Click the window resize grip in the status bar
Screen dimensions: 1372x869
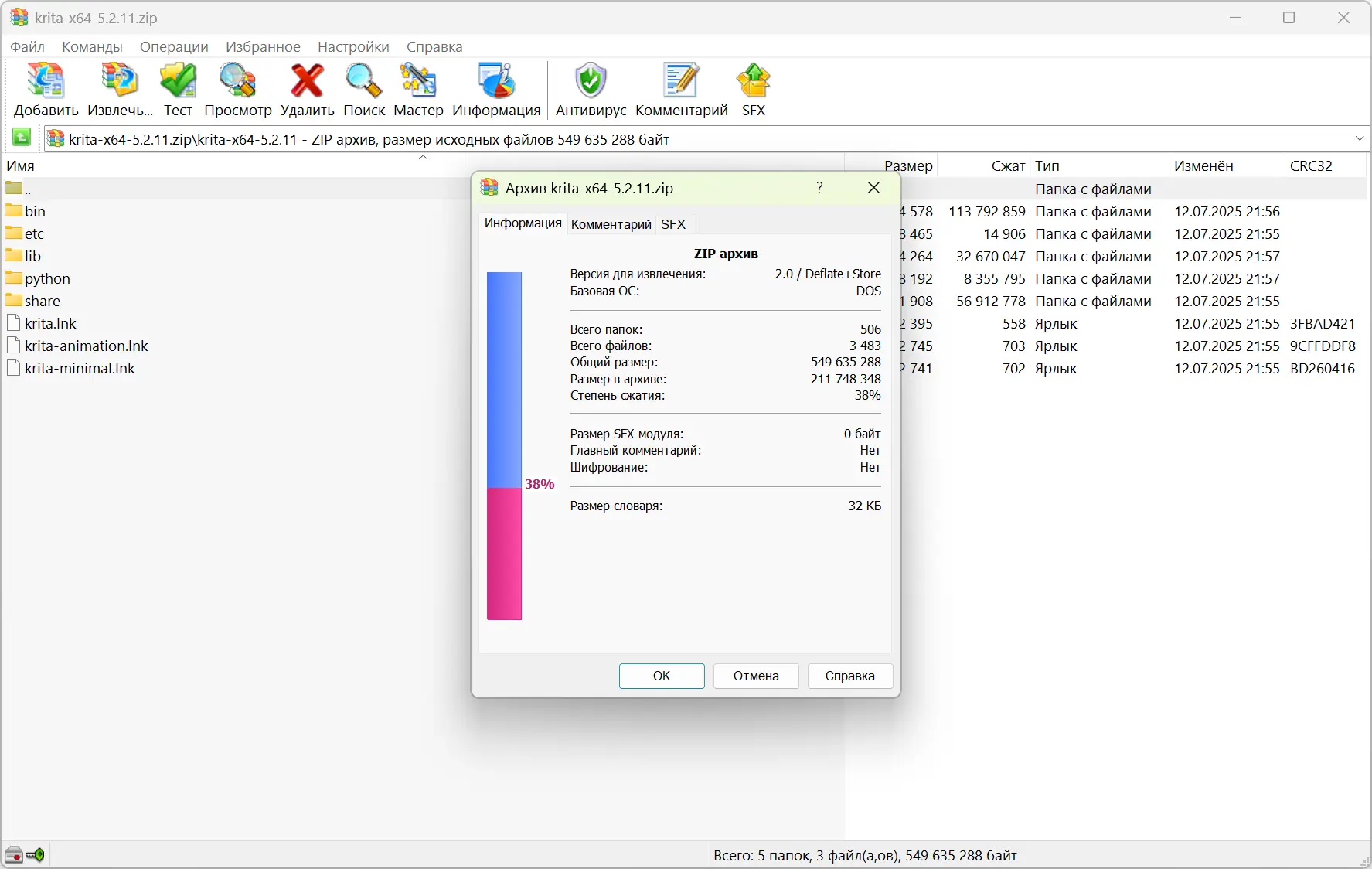click(1363, 860)
